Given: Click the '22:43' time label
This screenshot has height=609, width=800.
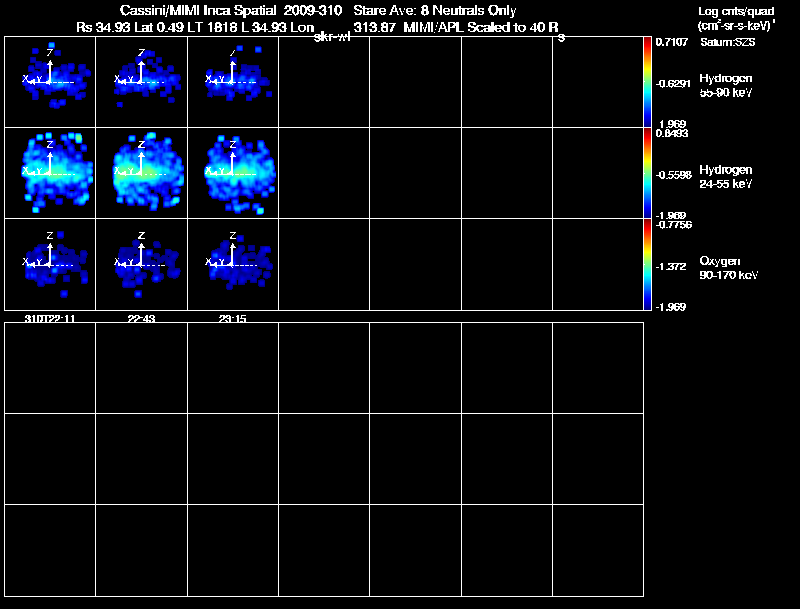Looking at the screenshot, I should 141,318.
